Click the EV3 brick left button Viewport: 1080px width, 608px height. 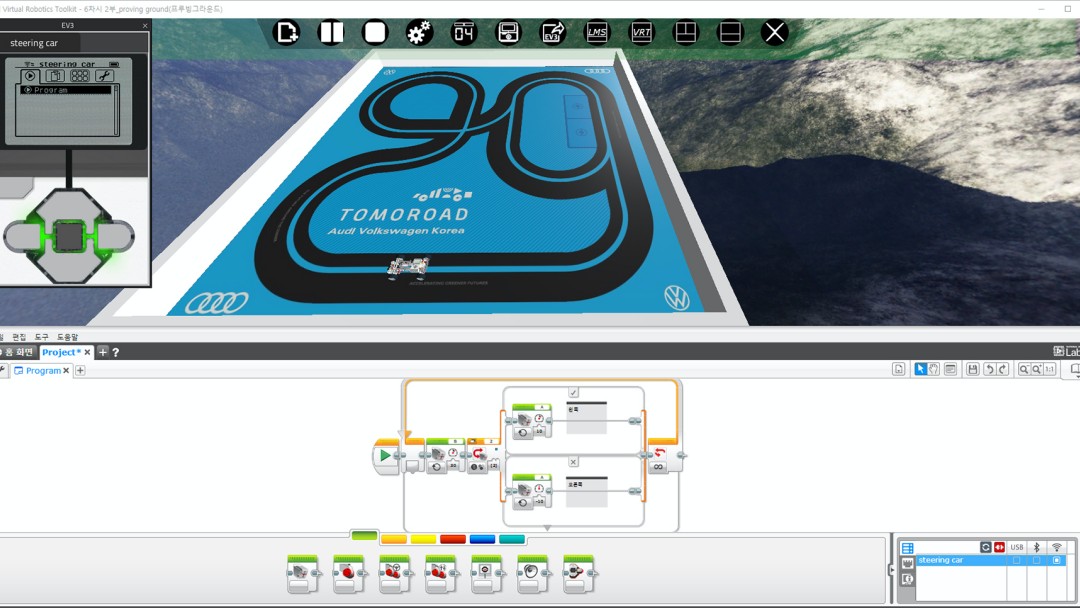coord(23,237)
